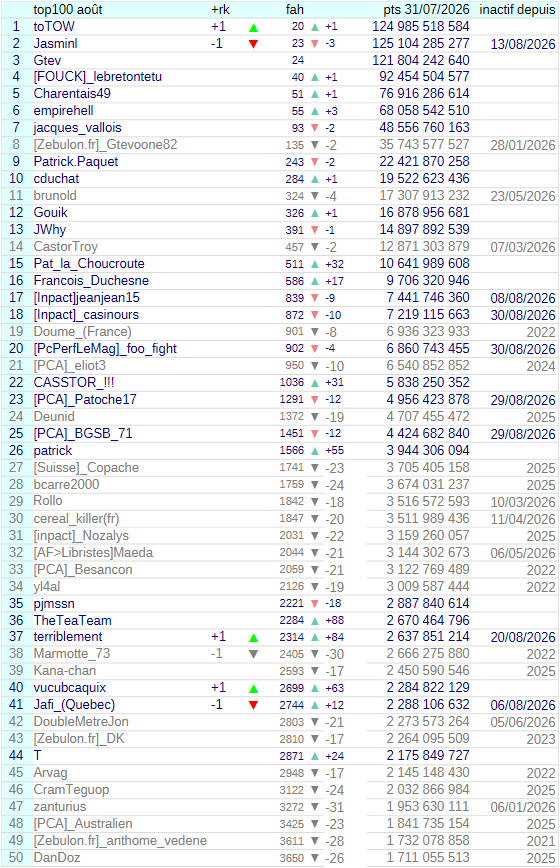Screen dimensions: 560x868
Task: Click grey fah arrow beside brunold -4
Action: (x=315, y=196)
